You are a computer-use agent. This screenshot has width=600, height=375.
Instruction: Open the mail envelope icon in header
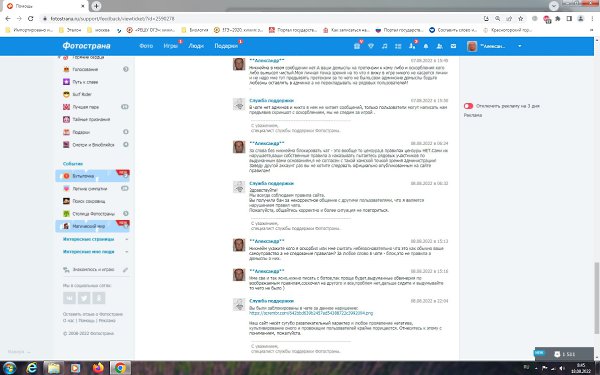[453, 46]
